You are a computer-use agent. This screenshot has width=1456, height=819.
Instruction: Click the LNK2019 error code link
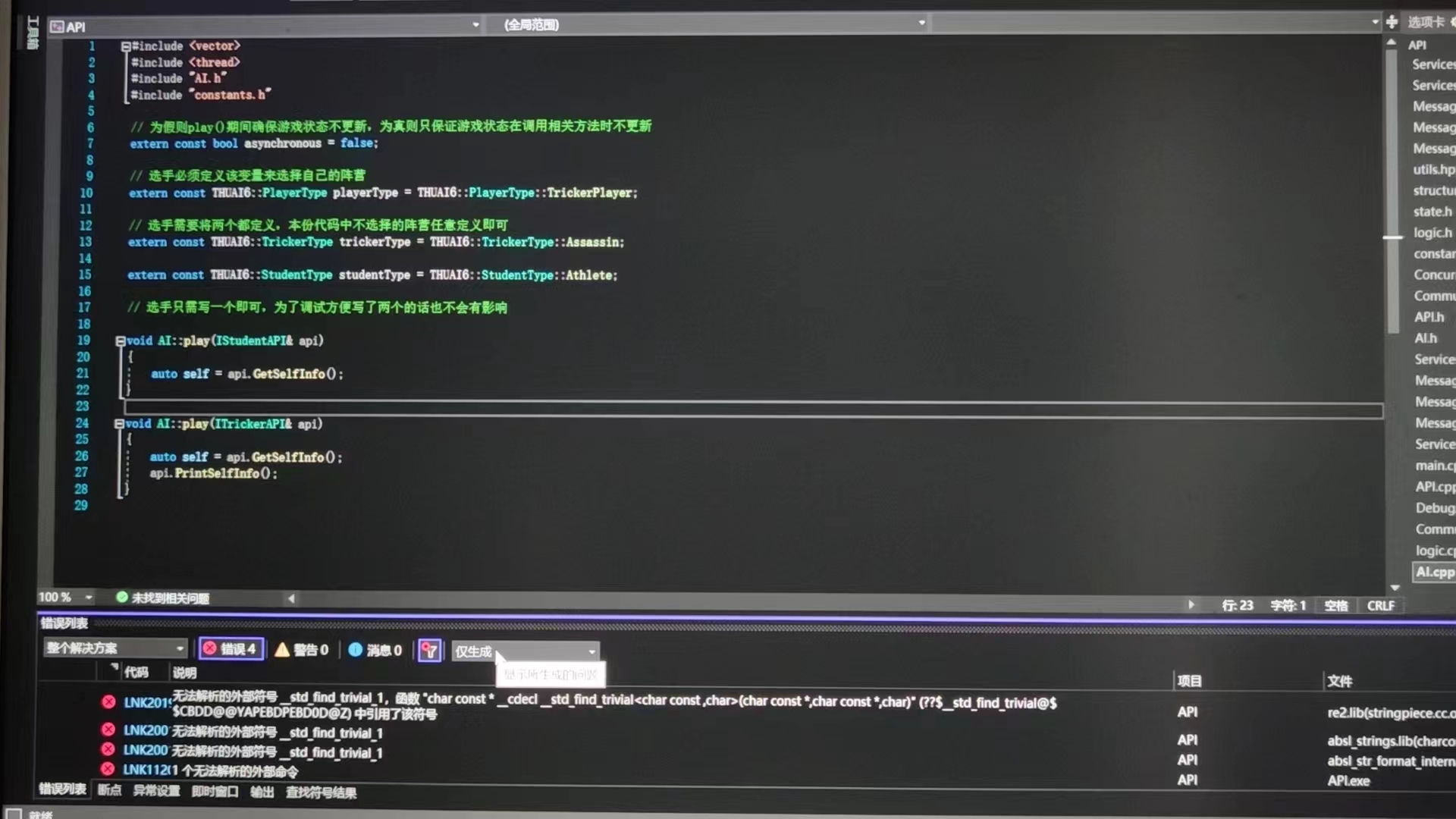coord(146,703)
